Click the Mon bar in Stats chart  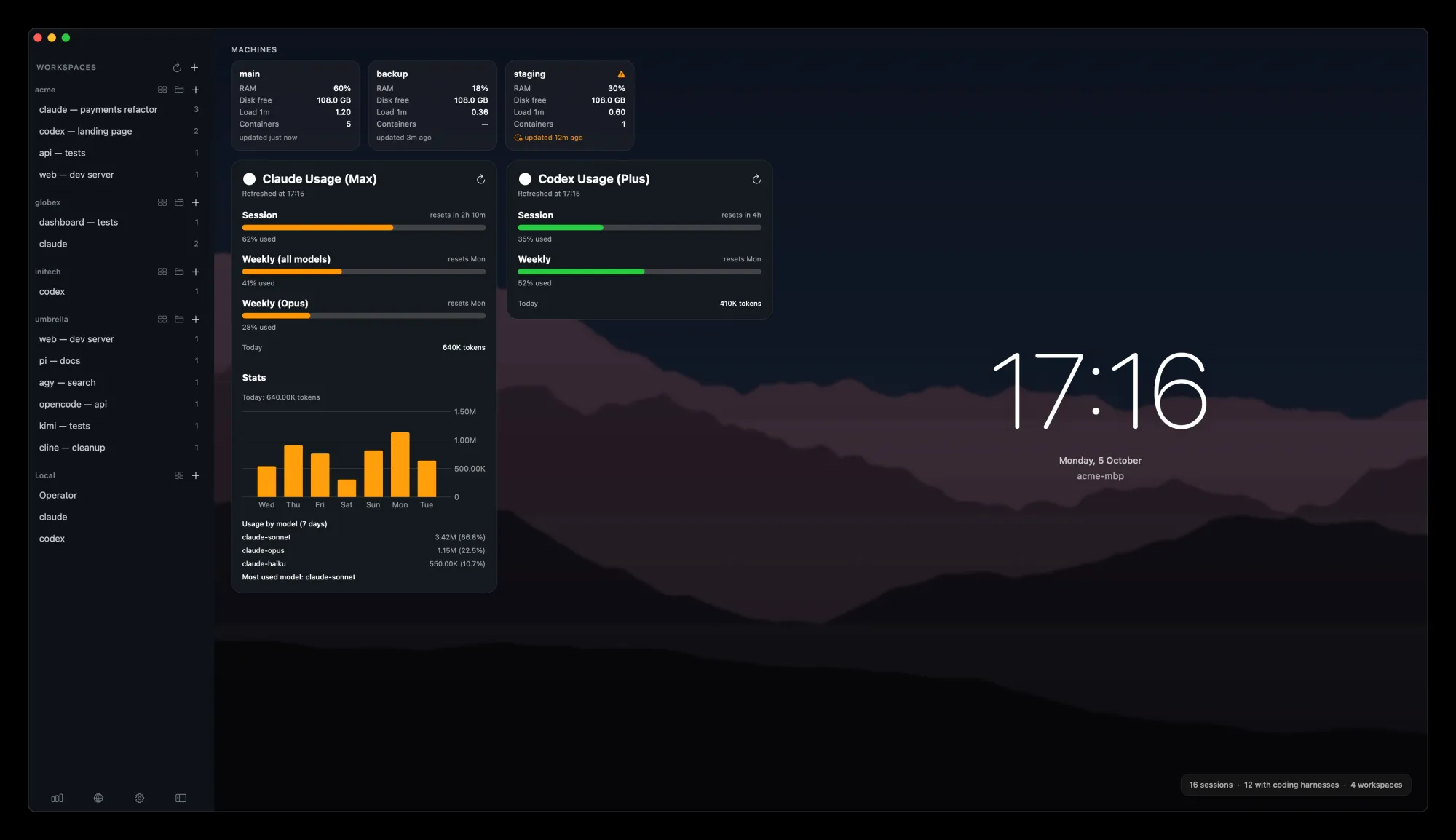tap(400, 465)
